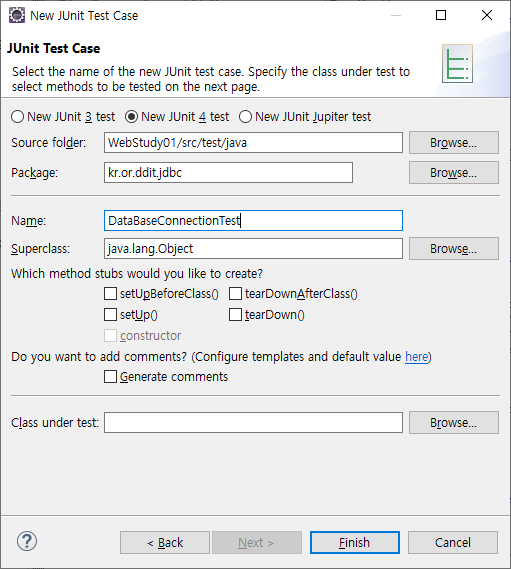Maximize the New JUnit Test Case window
The width and height of the screenshot is (511, 569).
tap(441, 15)
